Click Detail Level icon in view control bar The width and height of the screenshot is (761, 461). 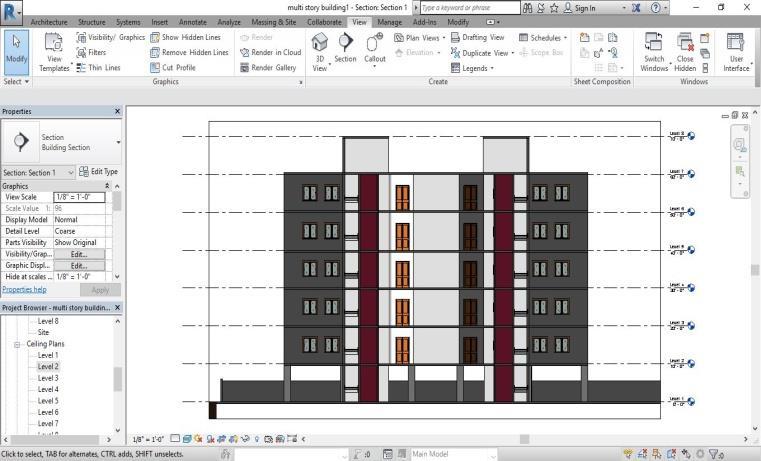(x=175, y=439)
